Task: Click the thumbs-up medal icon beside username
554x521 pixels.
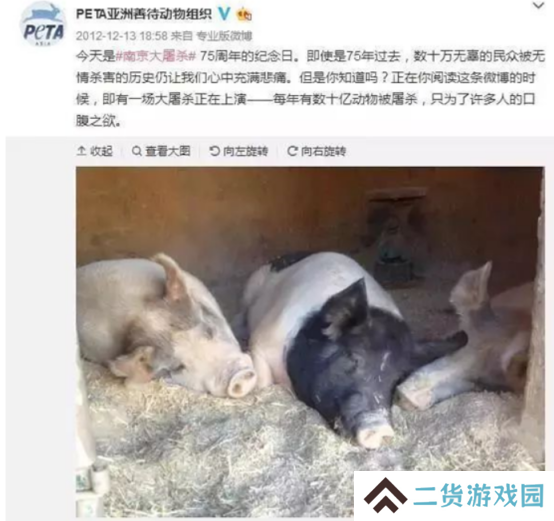Action: [x=244, y=14]
